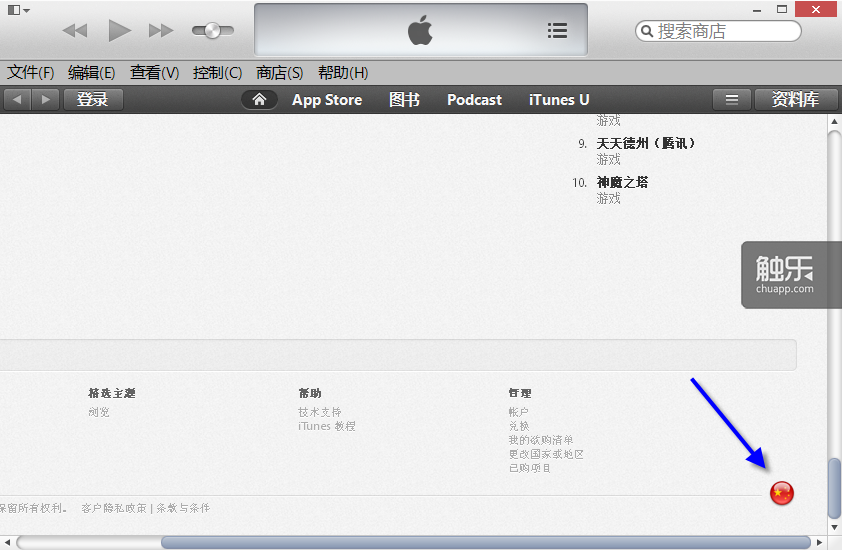The width and height of the screenshot is (842, 550).
Task: Click the vertical scrollbar thumb
Action: click(834, 488)
